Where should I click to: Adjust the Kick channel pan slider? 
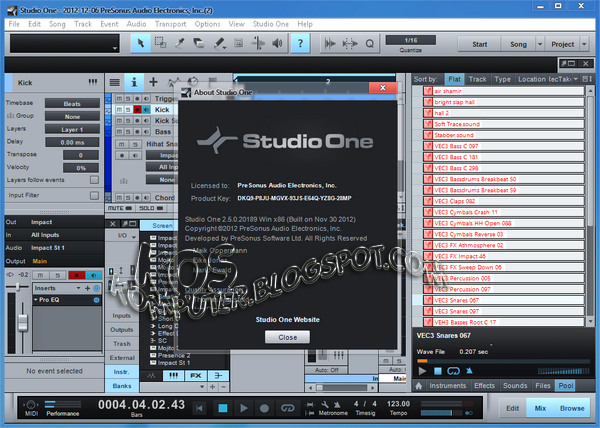click(x=18, y=286)
